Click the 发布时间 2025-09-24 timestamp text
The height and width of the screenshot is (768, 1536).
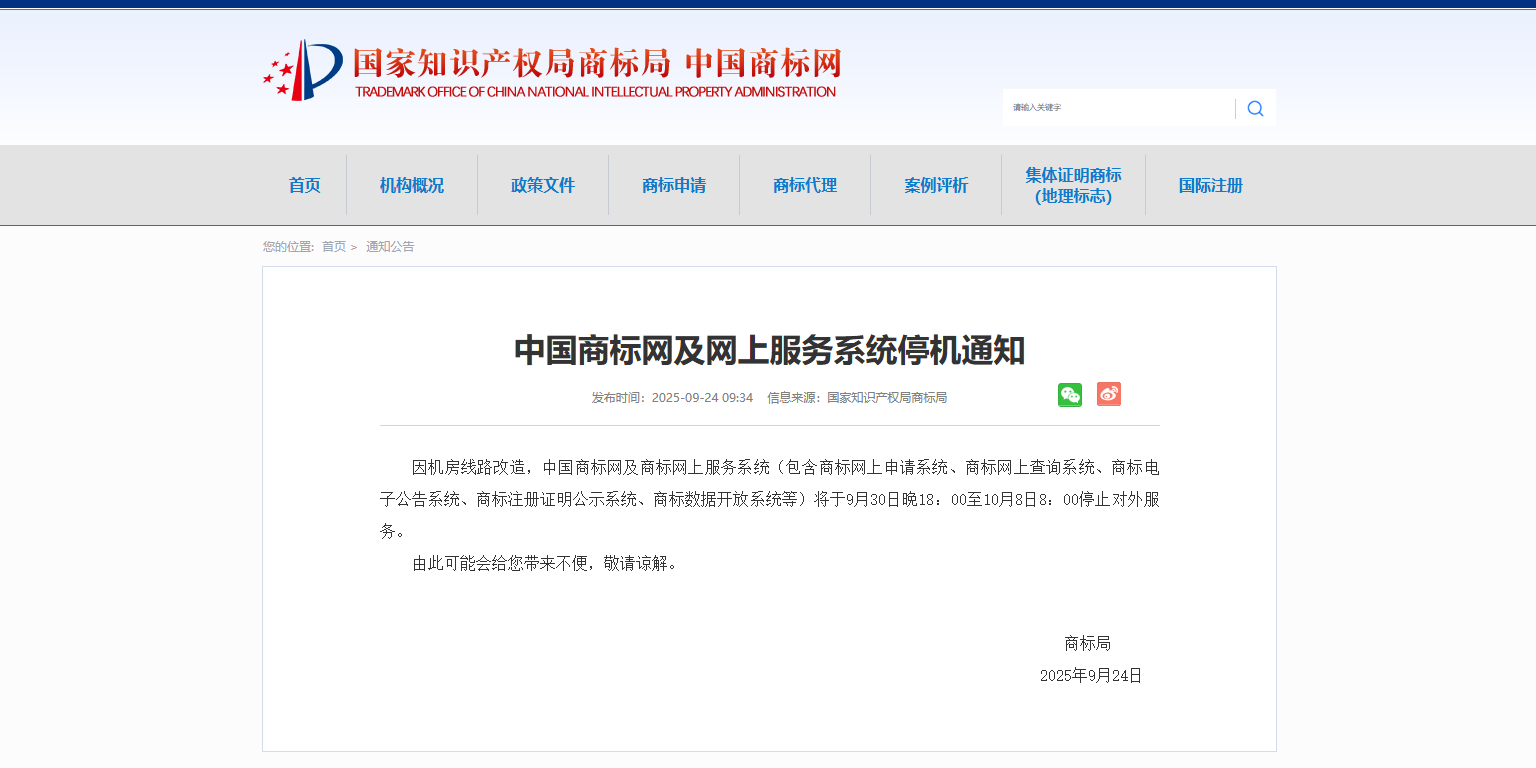(x=672, y=398)
